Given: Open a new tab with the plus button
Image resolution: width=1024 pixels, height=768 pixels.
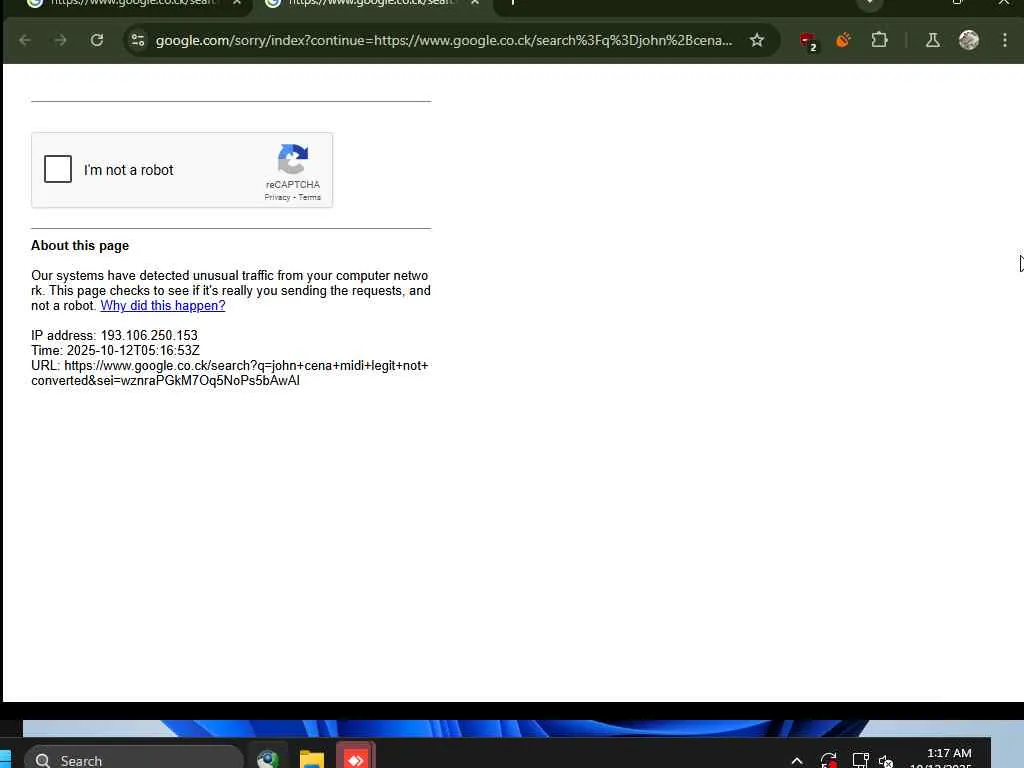Looking at the screenshot, I should (513, 3).
